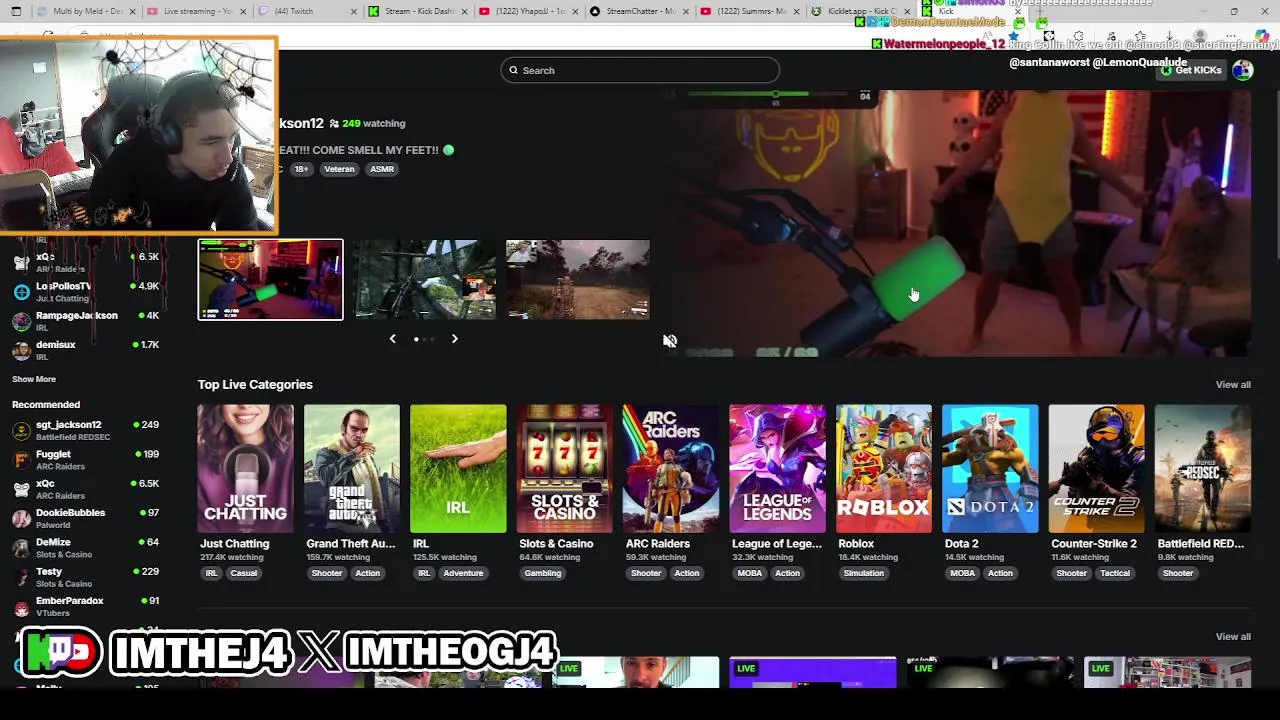1280x720 pixels.
Task: Click Action tag under Dota 2
Action: point(1000,574)
